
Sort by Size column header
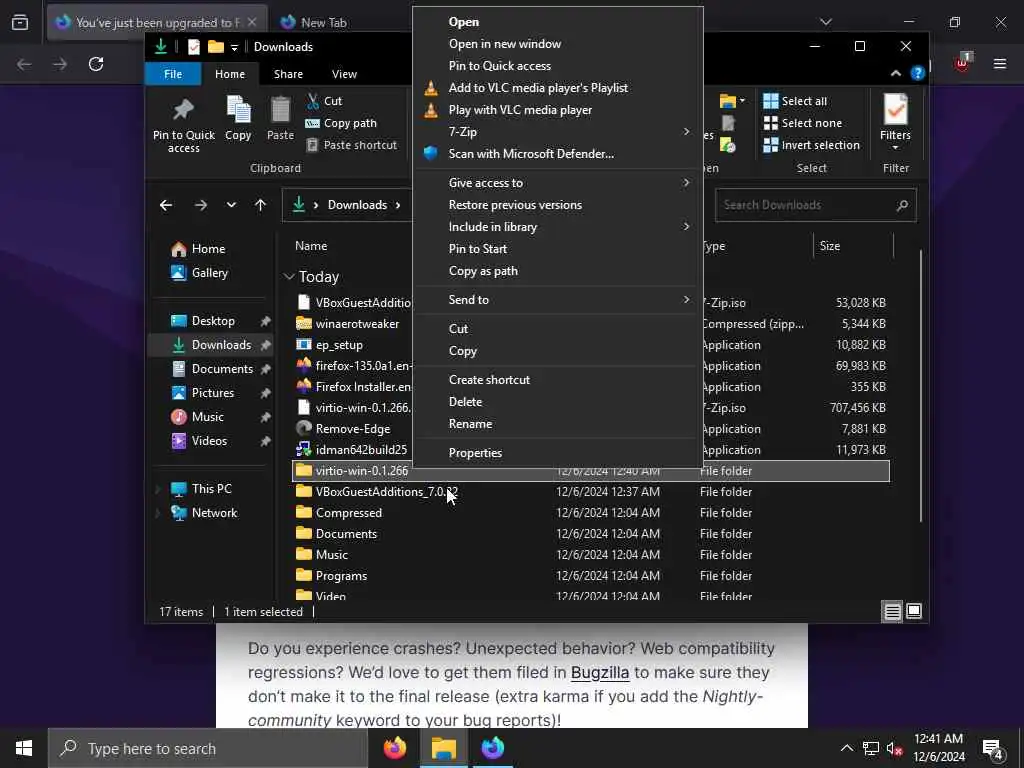pos(852,246)
